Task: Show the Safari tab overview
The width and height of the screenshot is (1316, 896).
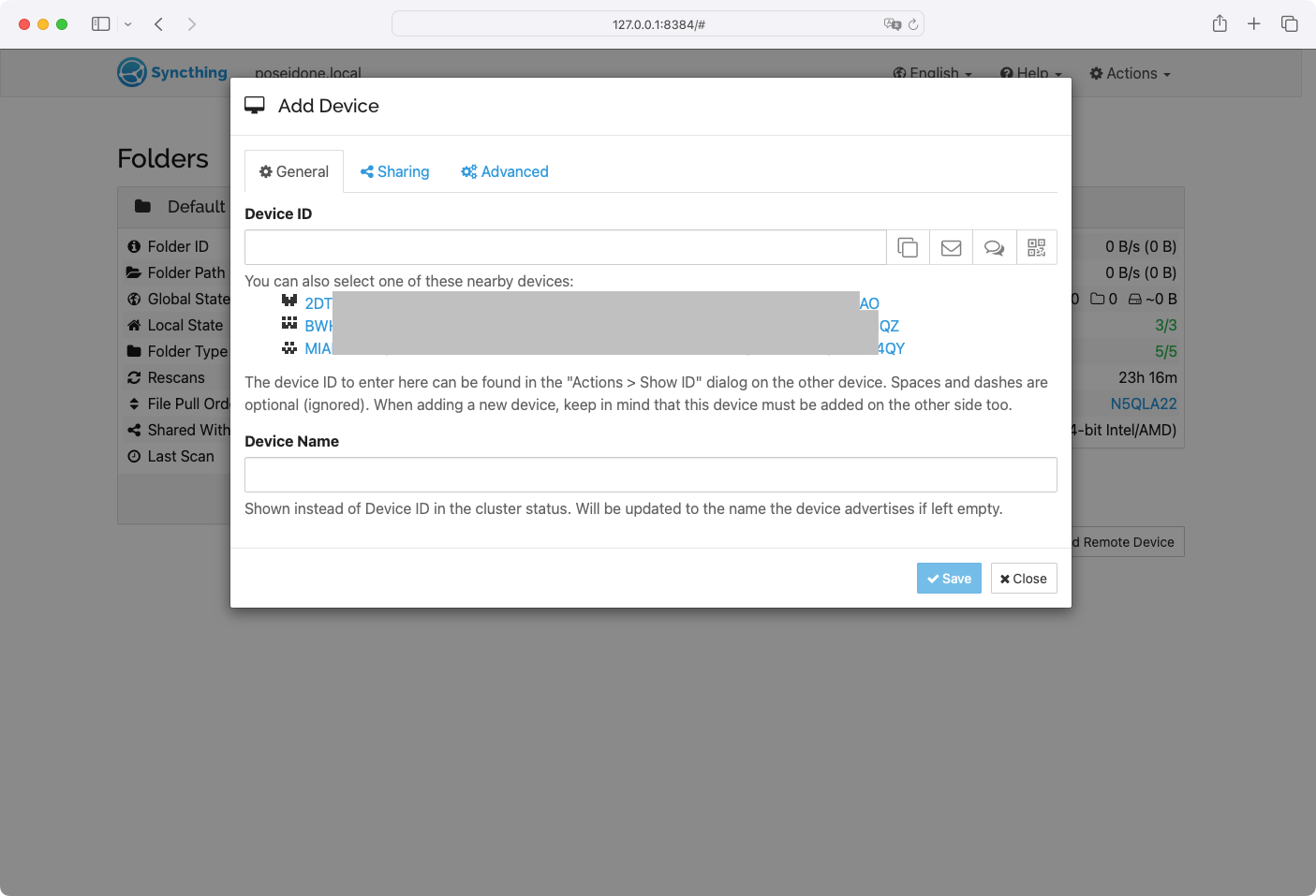Action: click(x=1290, y=23)
